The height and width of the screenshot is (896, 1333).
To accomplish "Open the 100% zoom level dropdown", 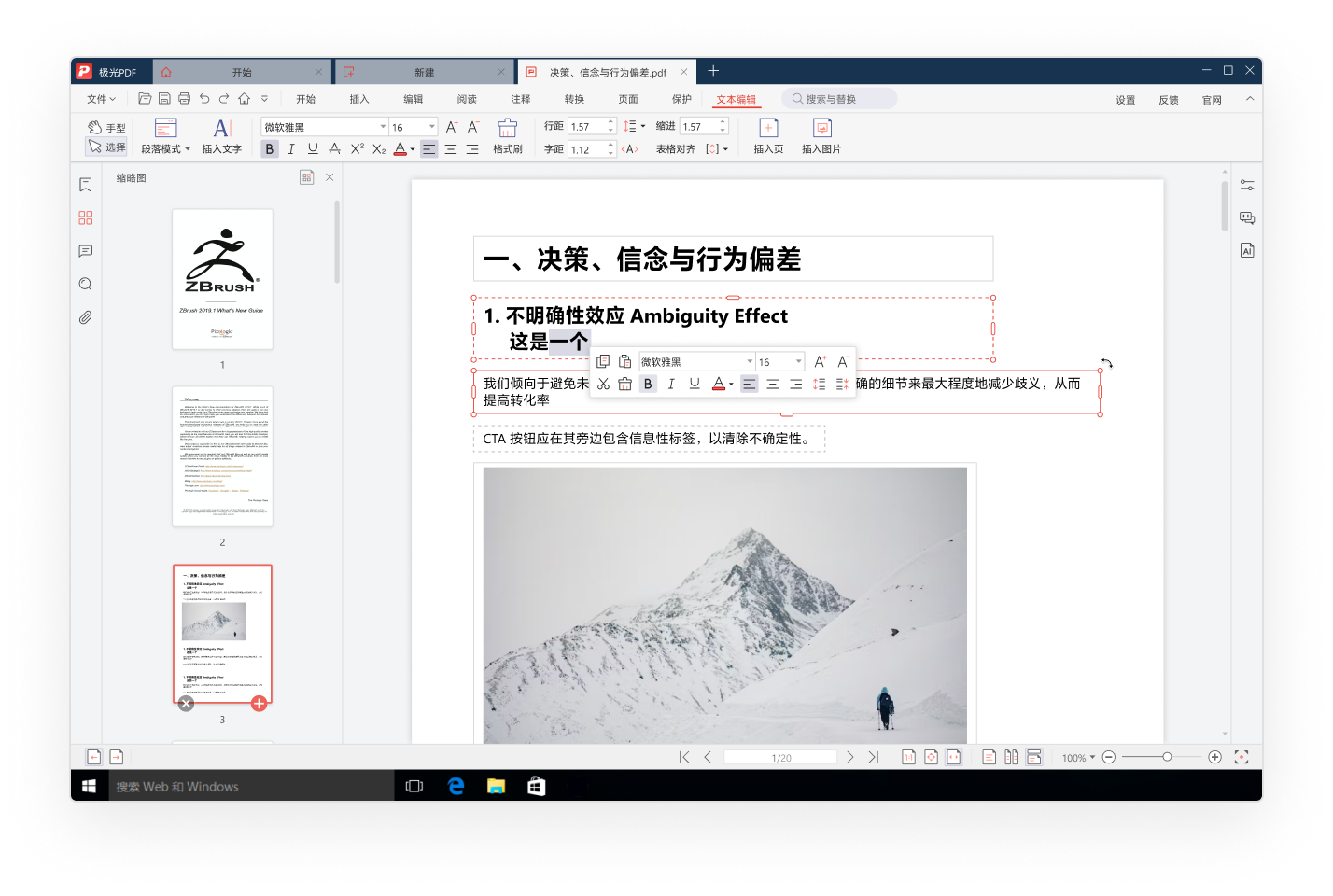I will (x=1080, y=757).
